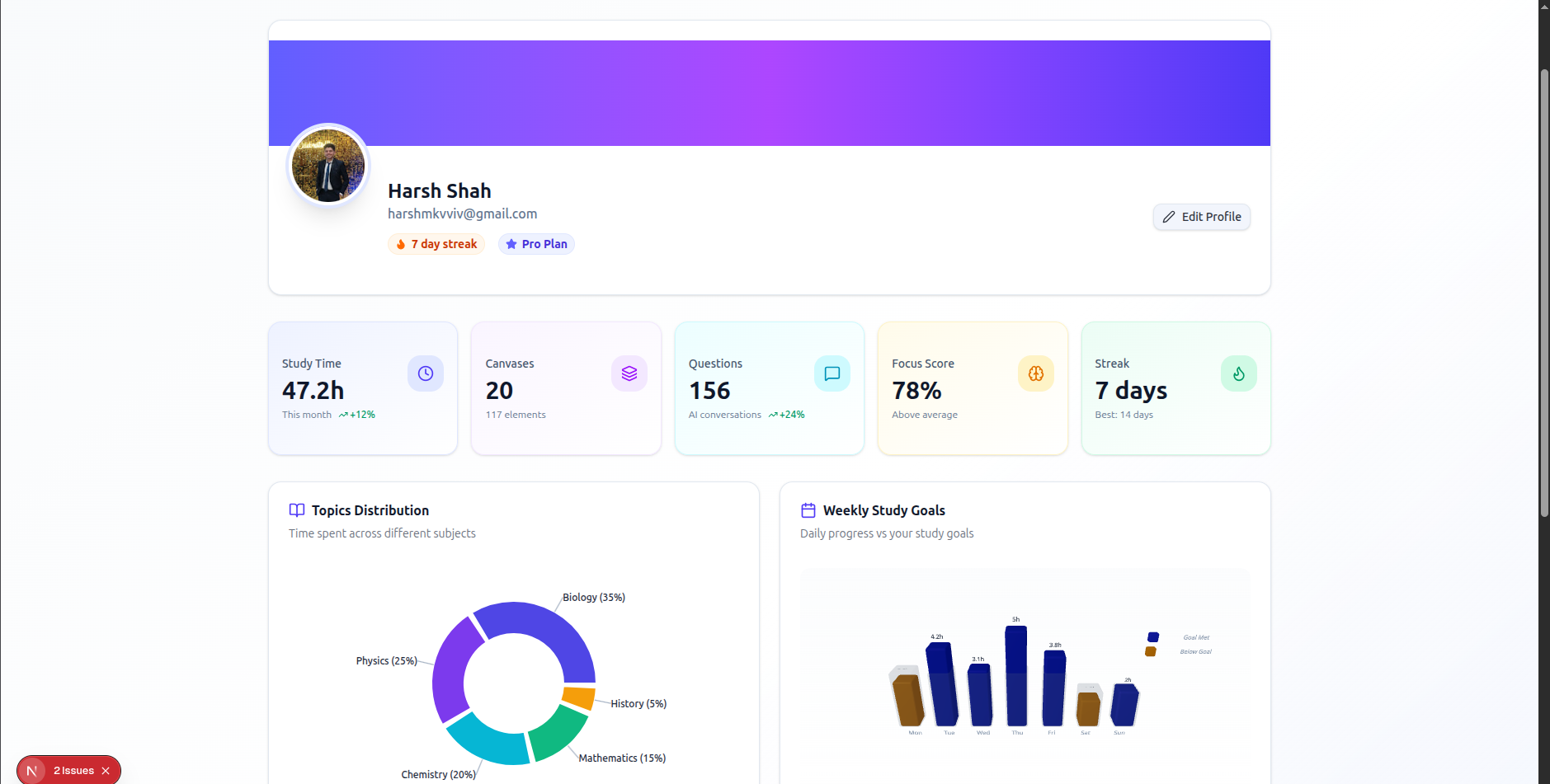The image size is (1550, 784).
Task: Click the Thursday 5h bar
Action: [1016, 676]
